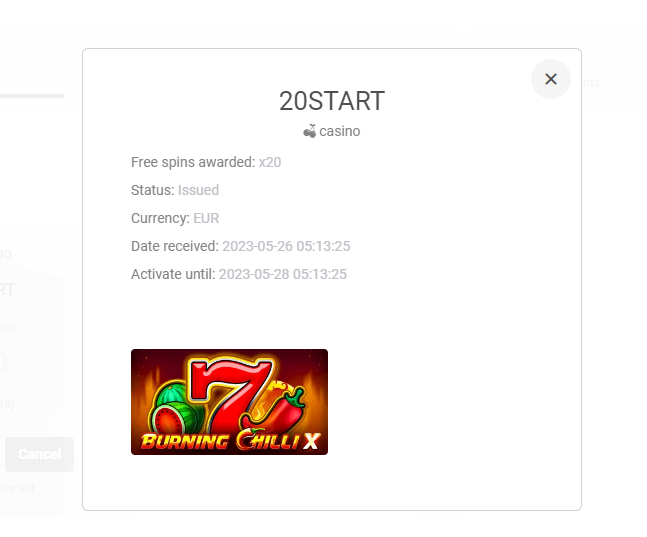The image size is (647, 537).
Task: Click the 'Free spins awarded' label
Action: point(193,162)
